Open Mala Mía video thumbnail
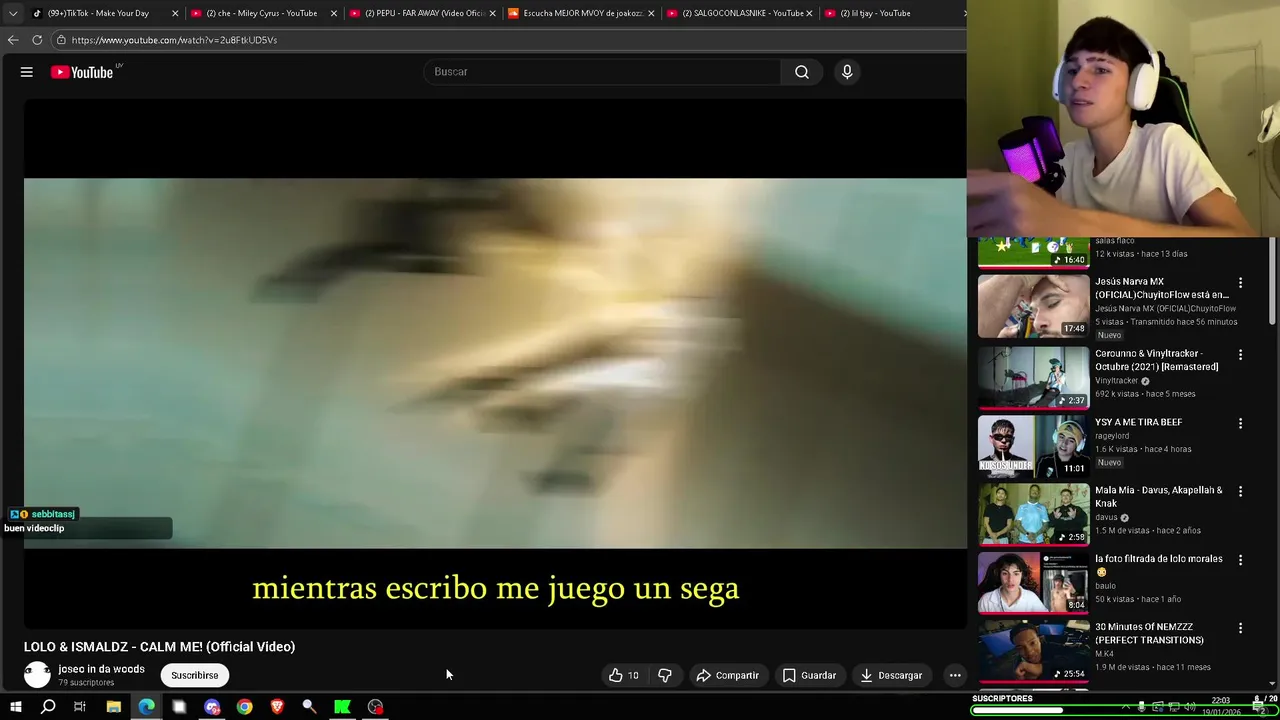This screenshot has width=1280, height=720. [1033, 514]
